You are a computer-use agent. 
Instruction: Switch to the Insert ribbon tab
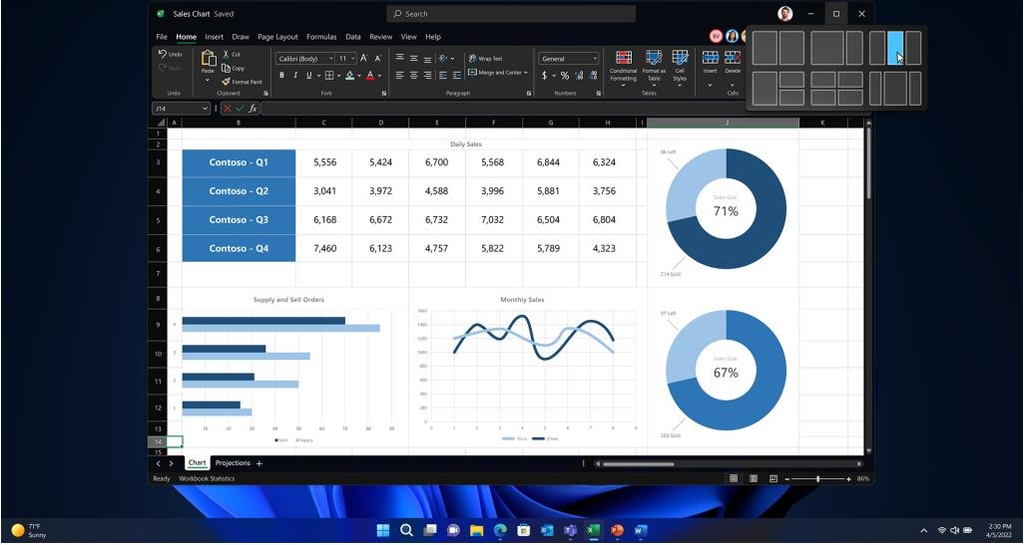[214, 37]
